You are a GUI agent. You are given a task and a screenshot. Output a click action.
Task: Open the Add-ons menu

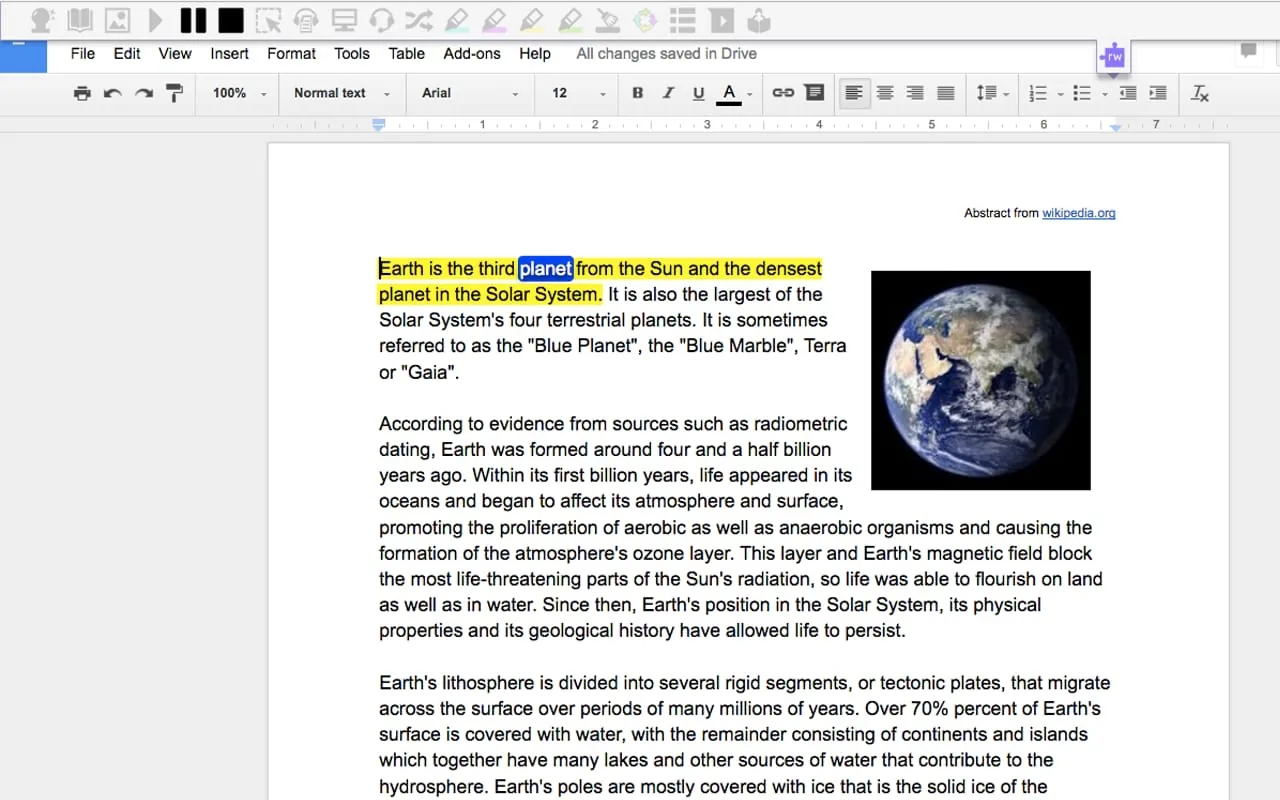[x=471, y=54]
